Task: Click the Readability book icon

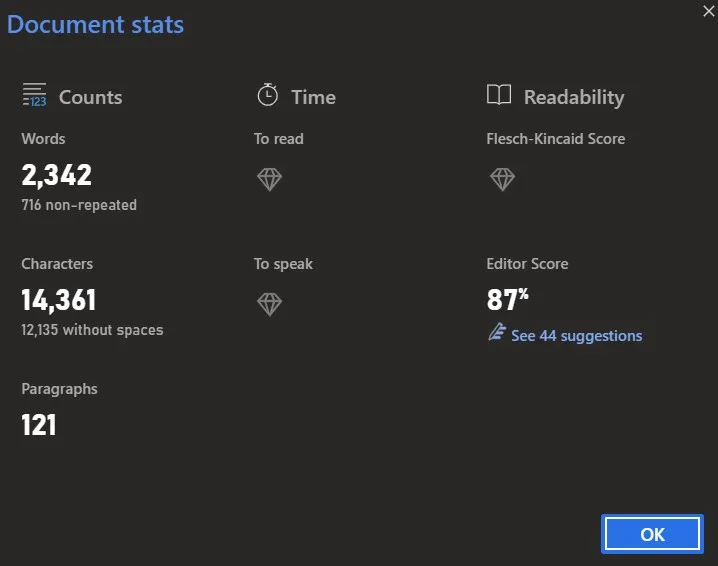Action: tap(498, 96)
